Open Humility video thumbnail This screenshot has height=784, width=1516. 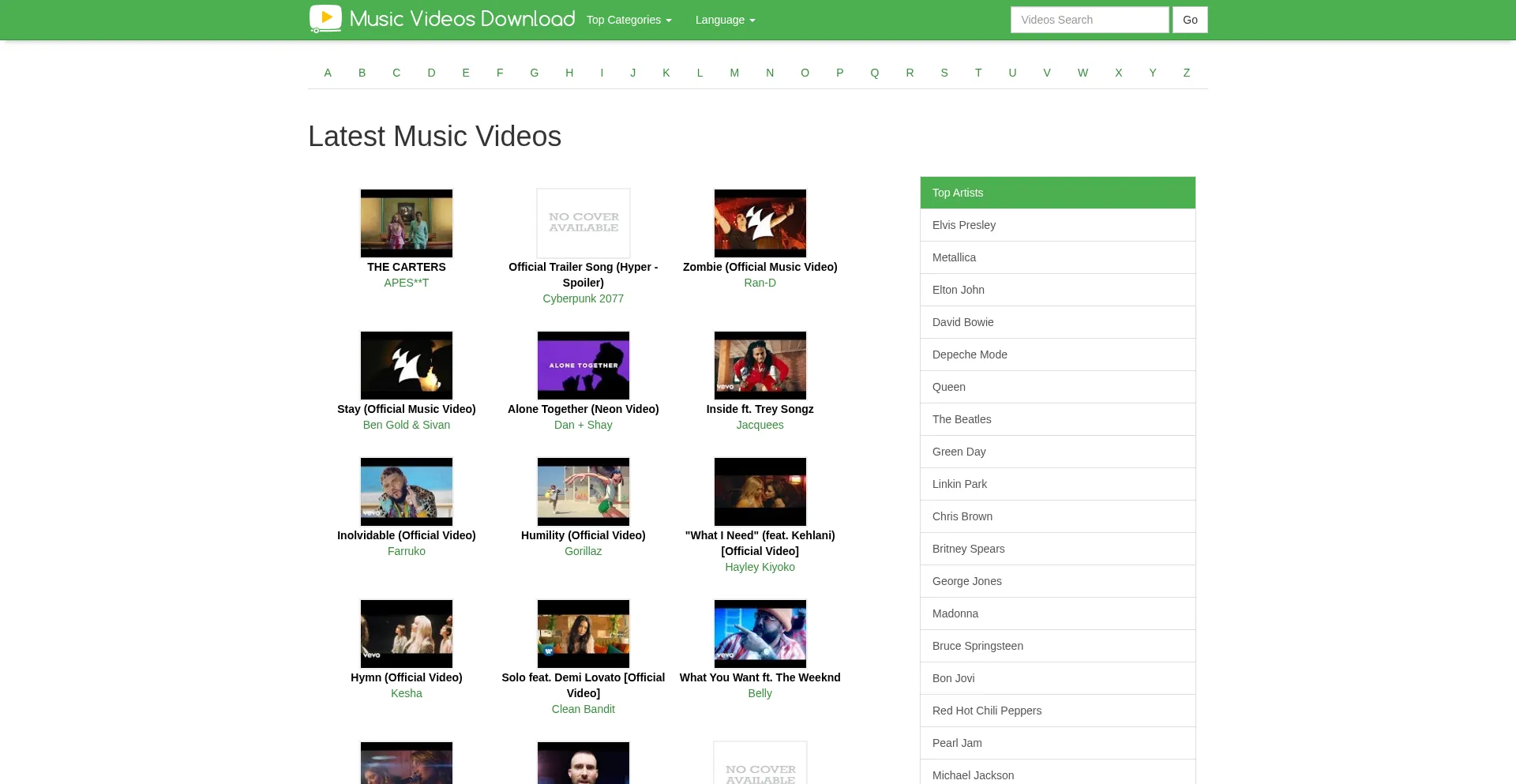click(584, 492)
